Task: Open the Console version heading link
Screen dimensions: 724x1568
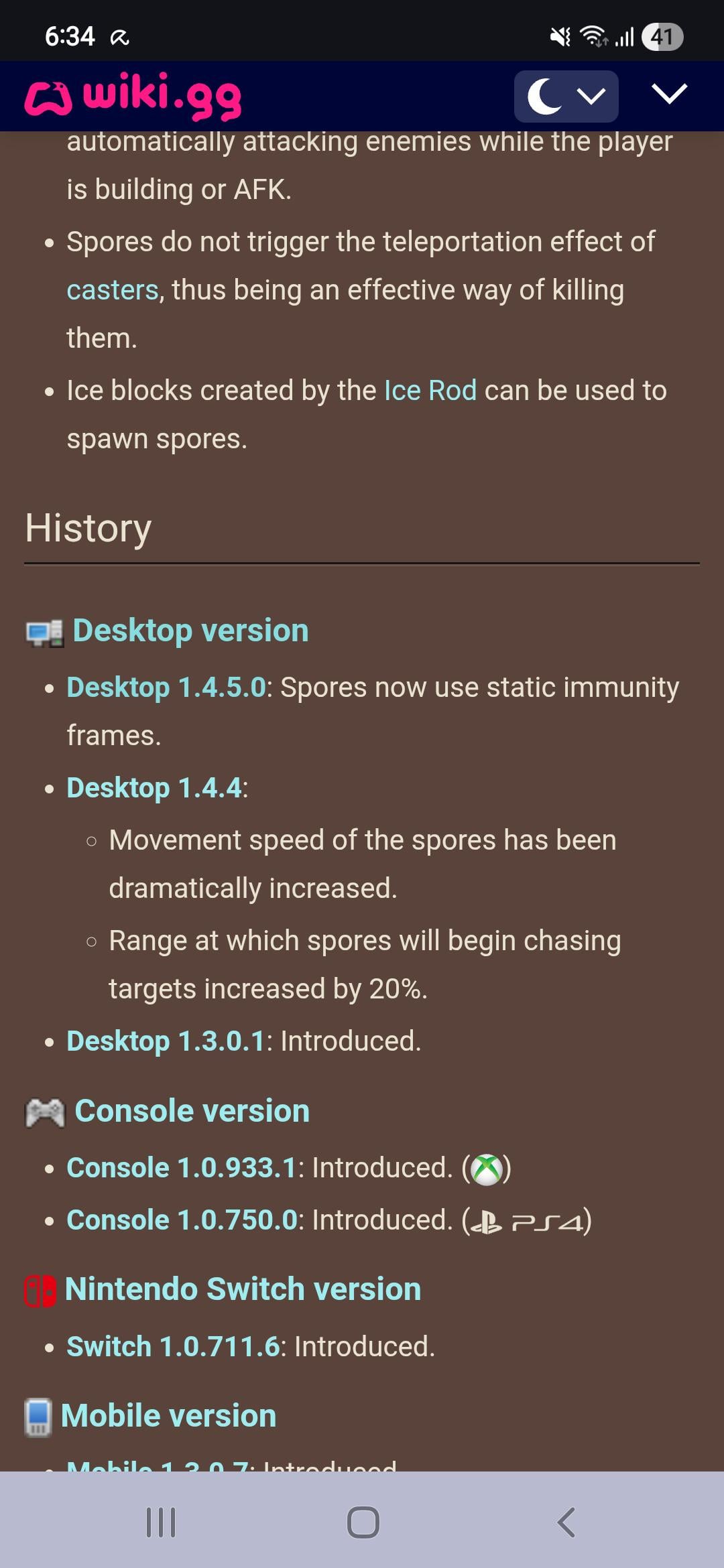Action: pyautogui.click(x=192, y=1111)
